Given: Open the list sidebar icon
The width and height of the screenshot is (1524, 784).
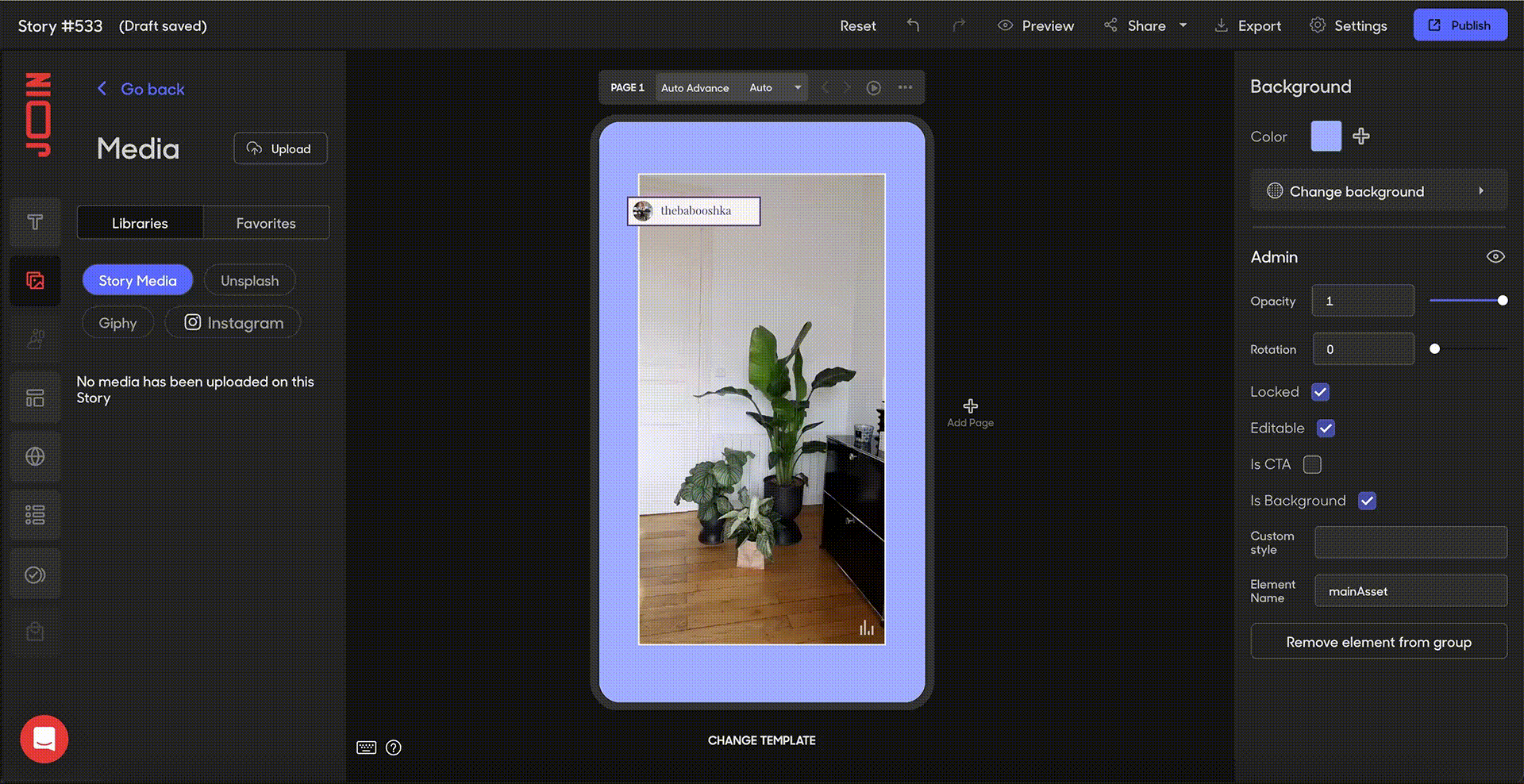Looking at the screenshot, I should 35,515.
